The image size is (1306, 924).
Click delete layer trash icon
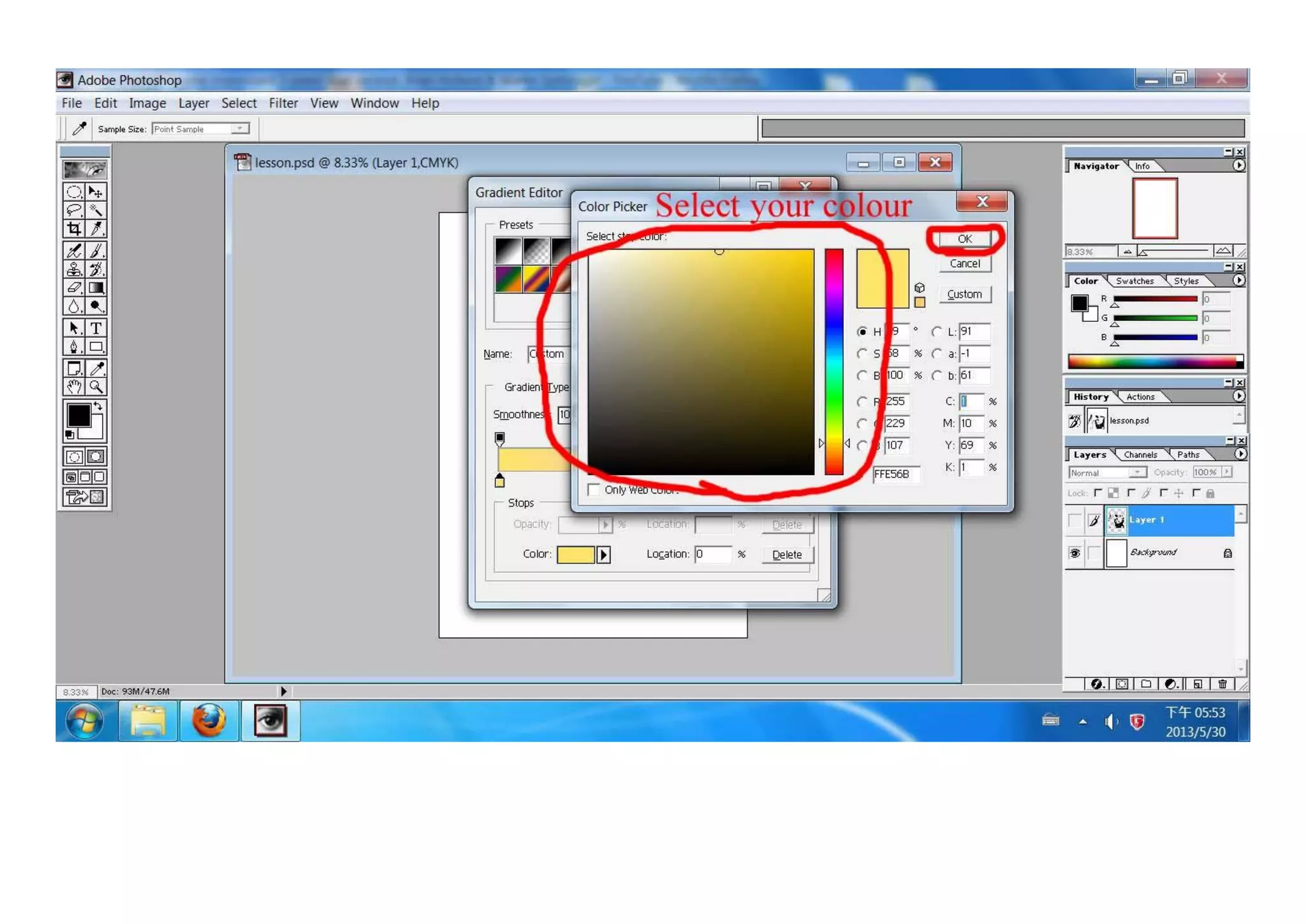coord(1222,684)
